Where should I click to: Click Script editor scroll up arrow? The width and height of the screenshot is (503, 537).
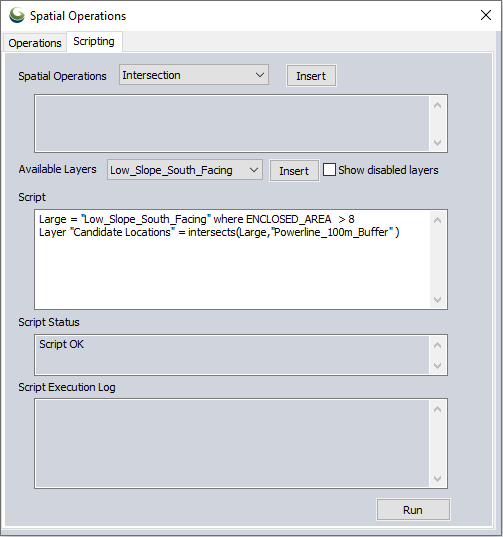437,220
